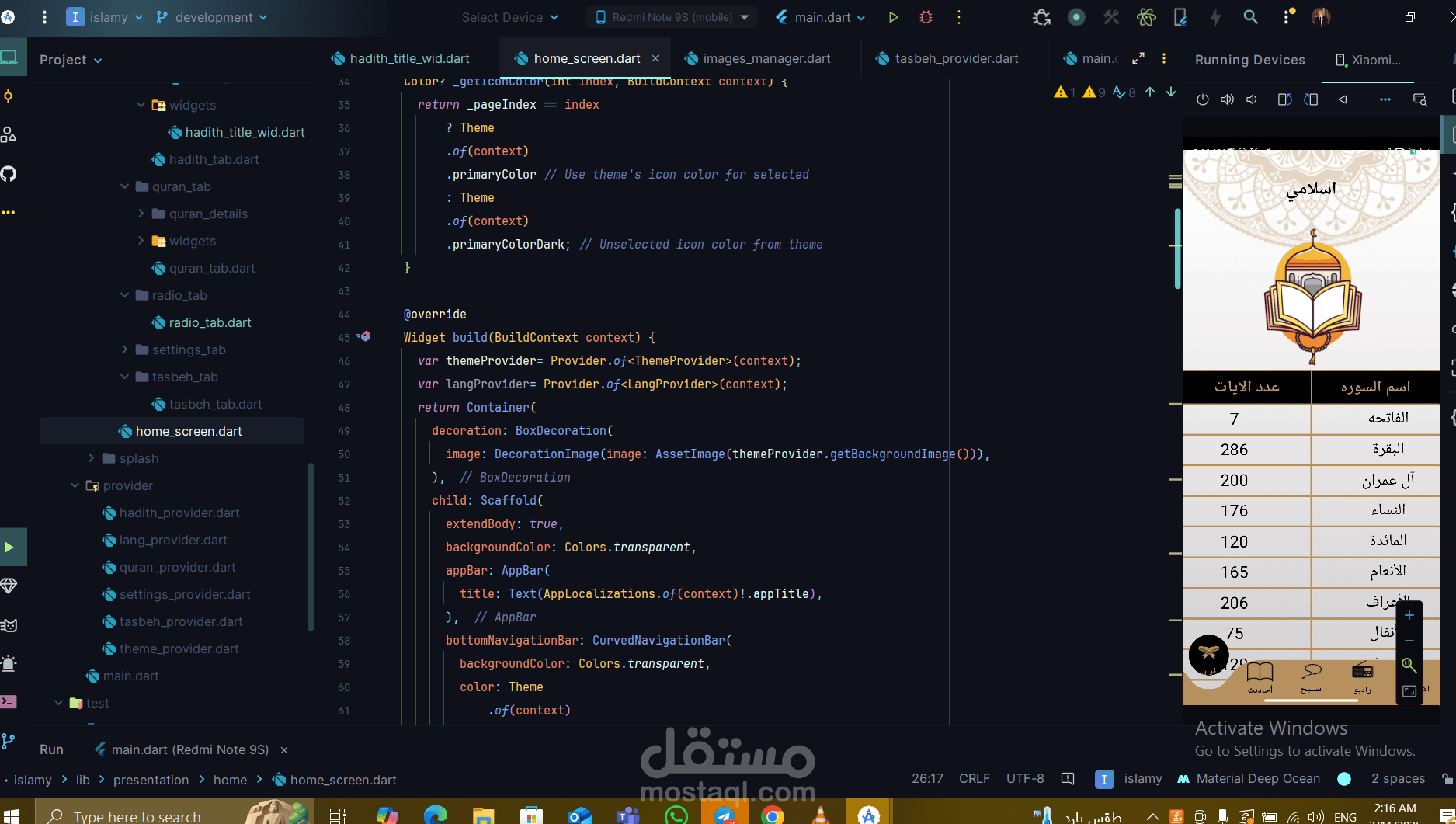Switch to the images_manager.dart editor tab
Image resolution: width=1456 pixels, height=824 pixels.
coord(757,58)
